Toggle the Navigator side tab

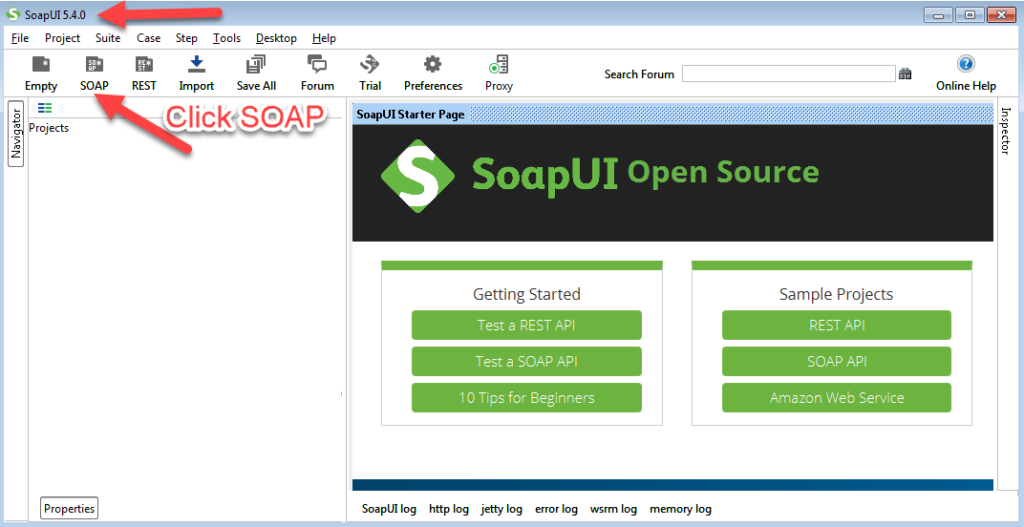tap(16, 133)
